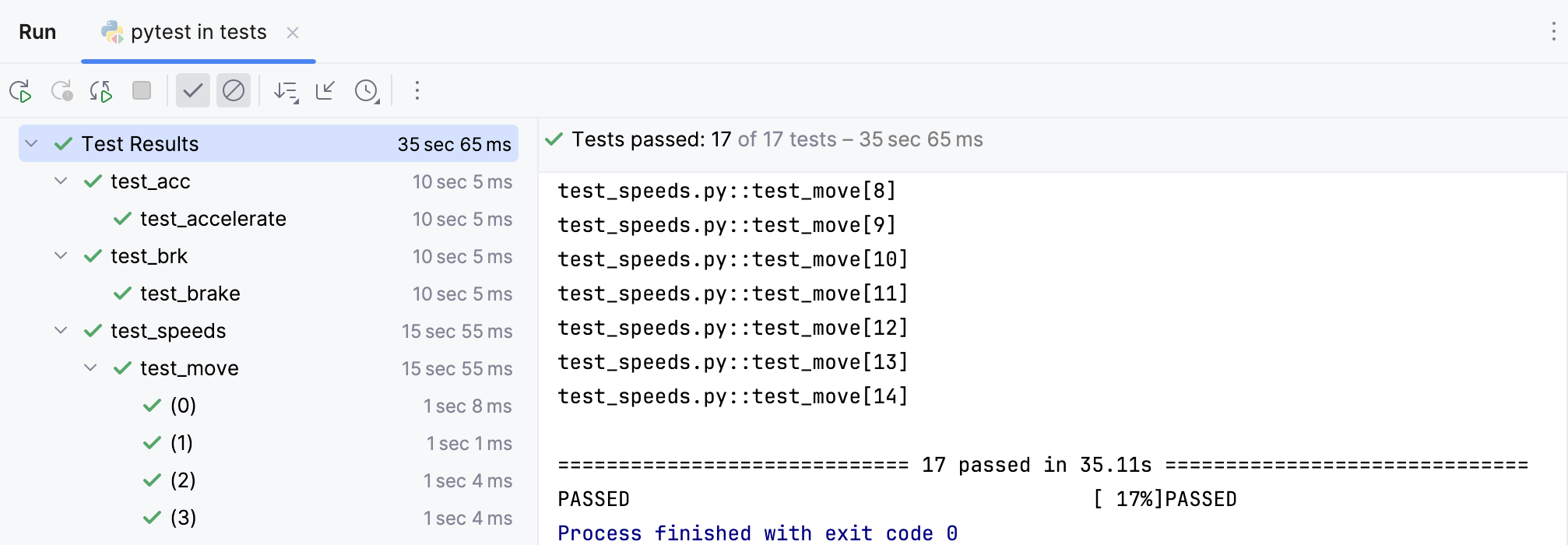This screenshot has width=1568, height=545.
Task: Switch to the pytest in tests tab
Action: click(199, 32)
